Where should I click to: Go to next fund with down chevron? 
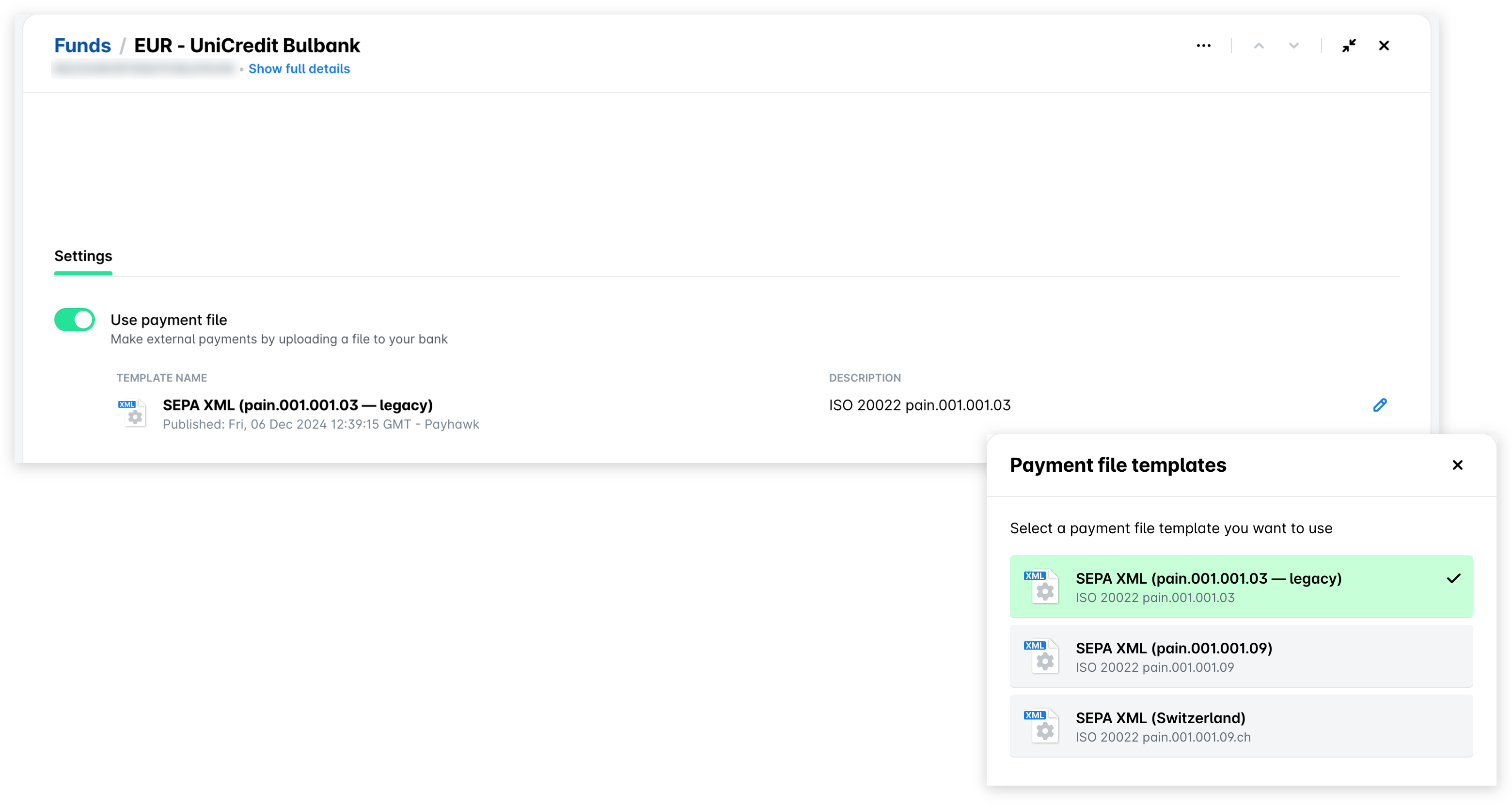pos(1293,46)
